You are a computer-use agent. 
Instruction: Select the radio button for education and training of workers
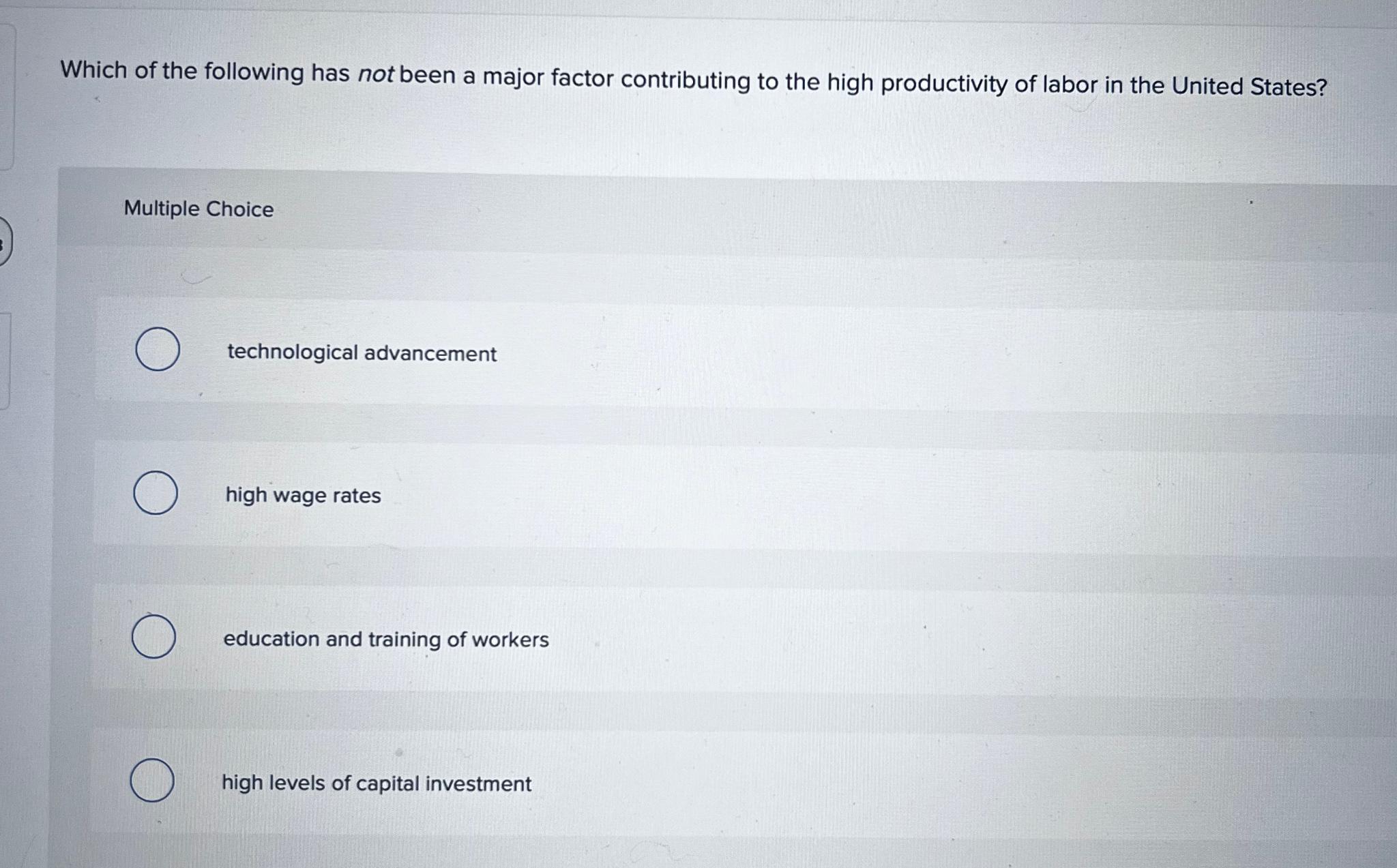click(x=156, y=636)
